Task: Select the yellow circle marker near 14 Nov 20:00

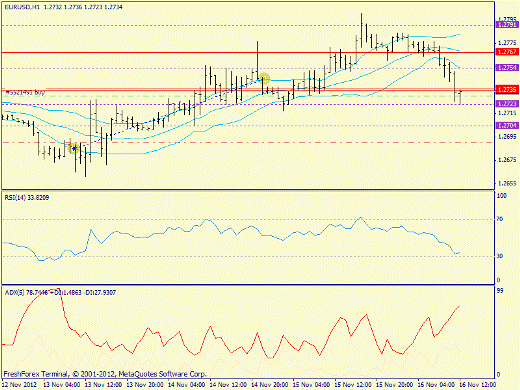Action: [x=264, y=79]
